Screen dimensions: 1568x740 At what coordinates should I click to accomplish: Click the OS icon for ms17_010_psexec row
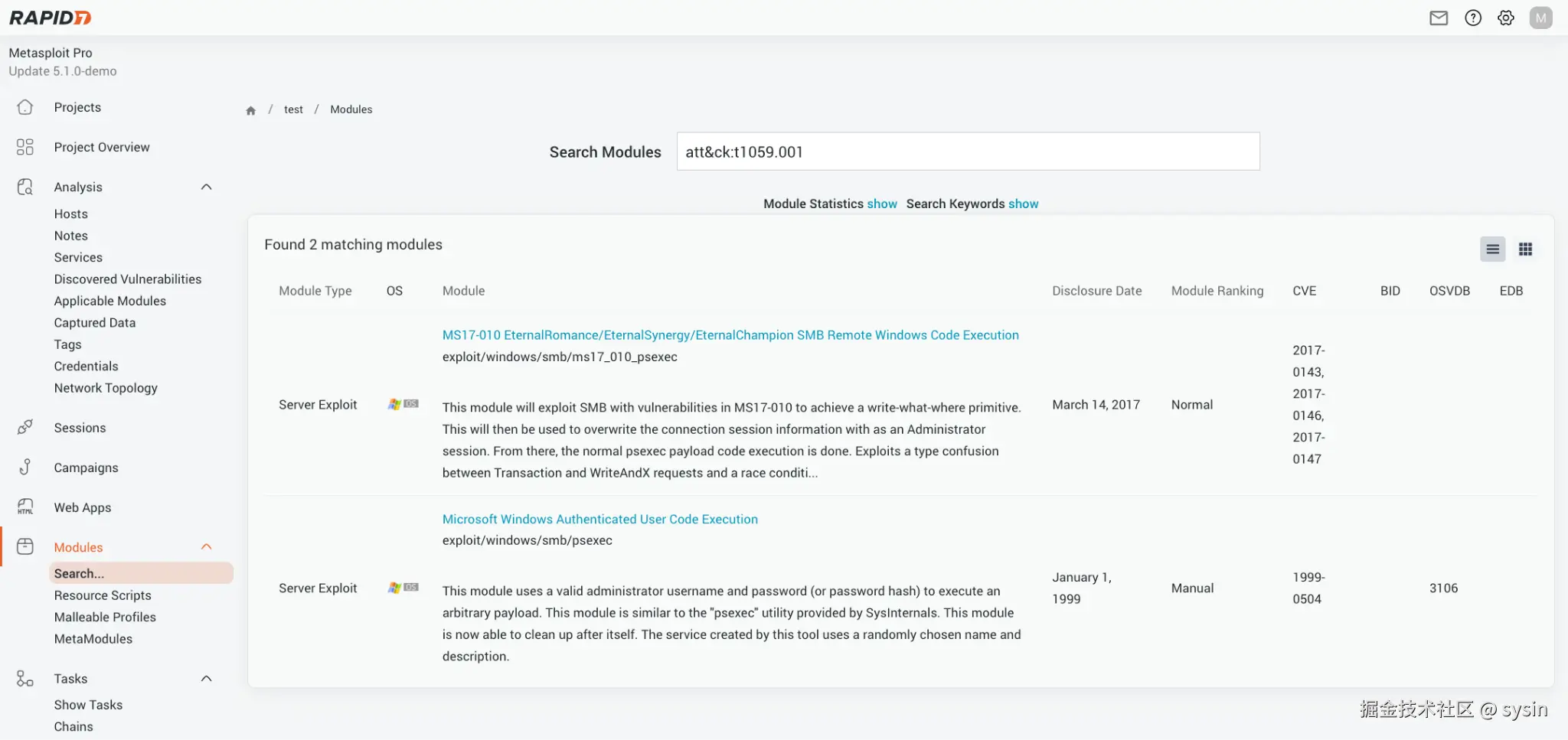coord(403,404)
